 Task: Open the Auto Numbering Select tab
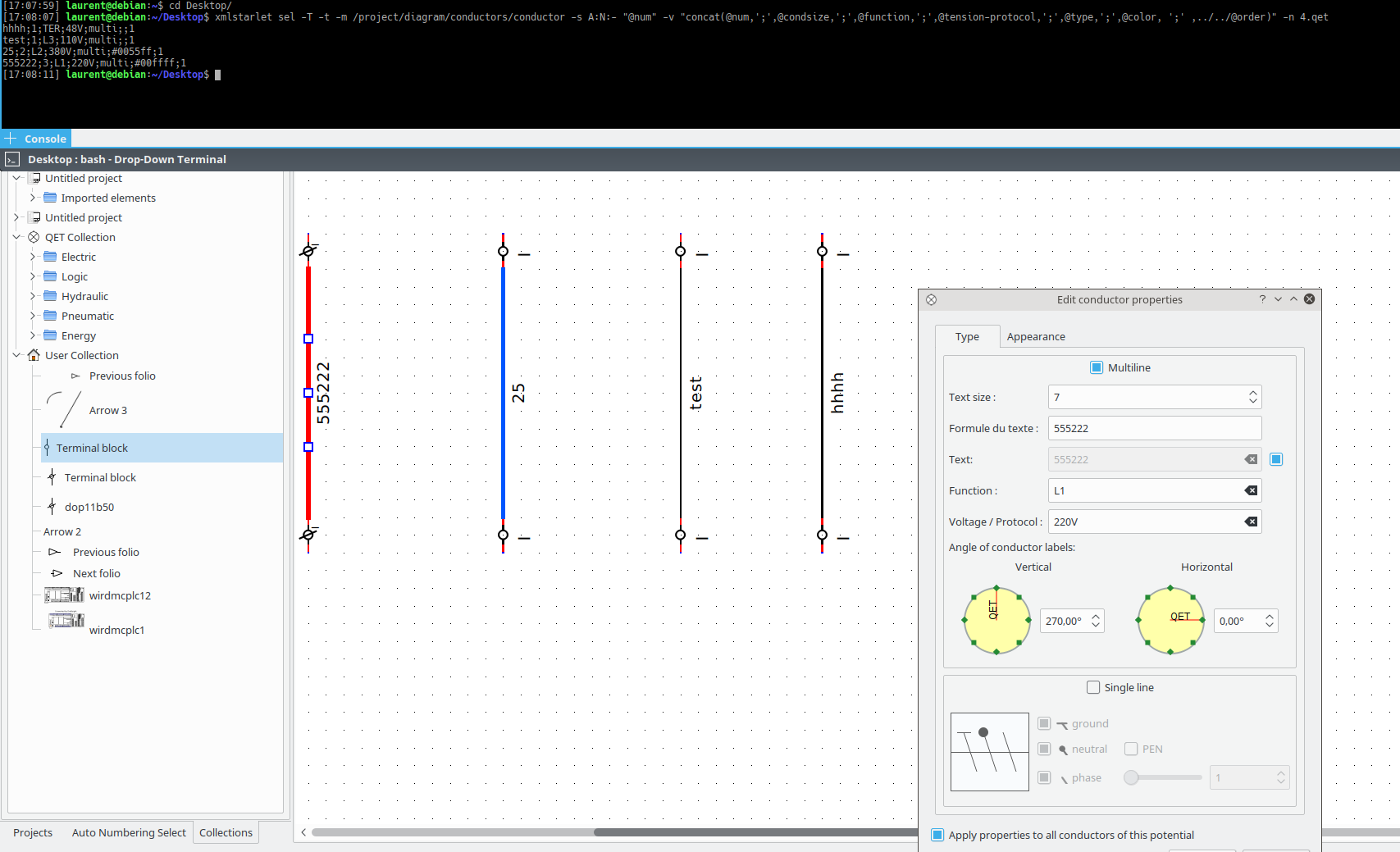[x=129, y=832]
